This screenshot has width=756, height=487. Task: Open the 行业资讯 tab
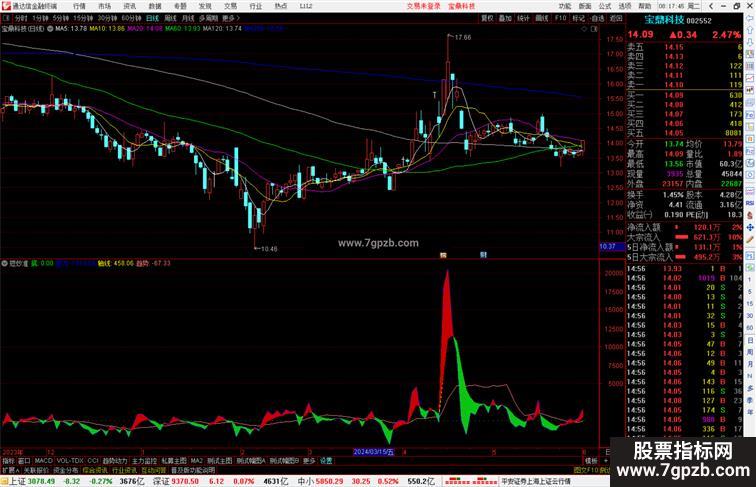tap(124, 470)
